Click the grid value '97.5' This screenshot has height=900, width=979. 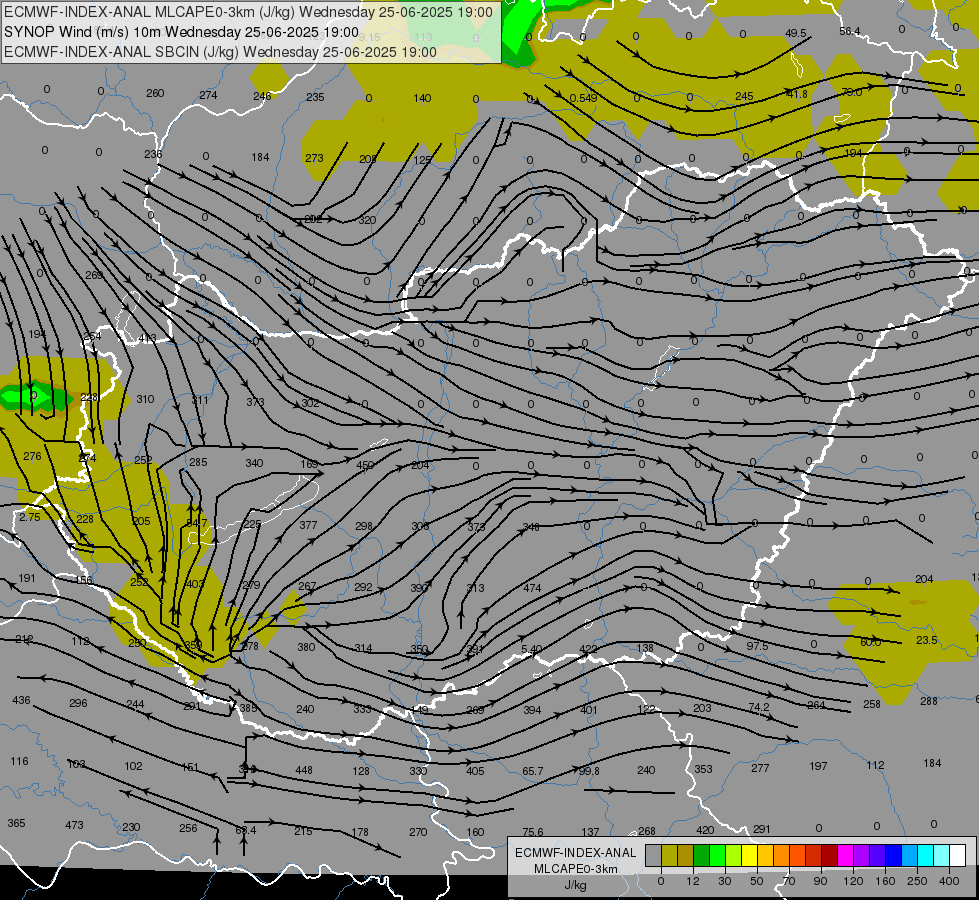(757, 646)
